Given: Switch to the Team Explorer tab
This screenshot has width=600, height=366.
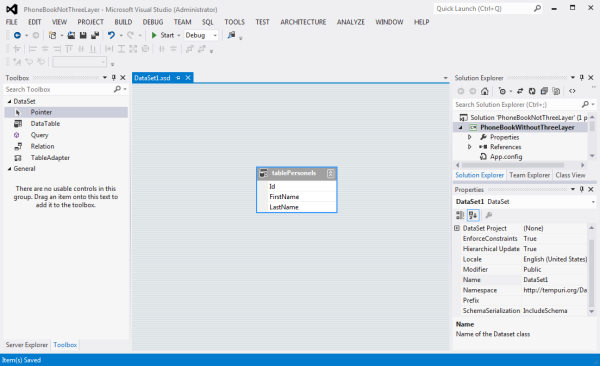Looking at the screenshot, I should pos(530,175).
